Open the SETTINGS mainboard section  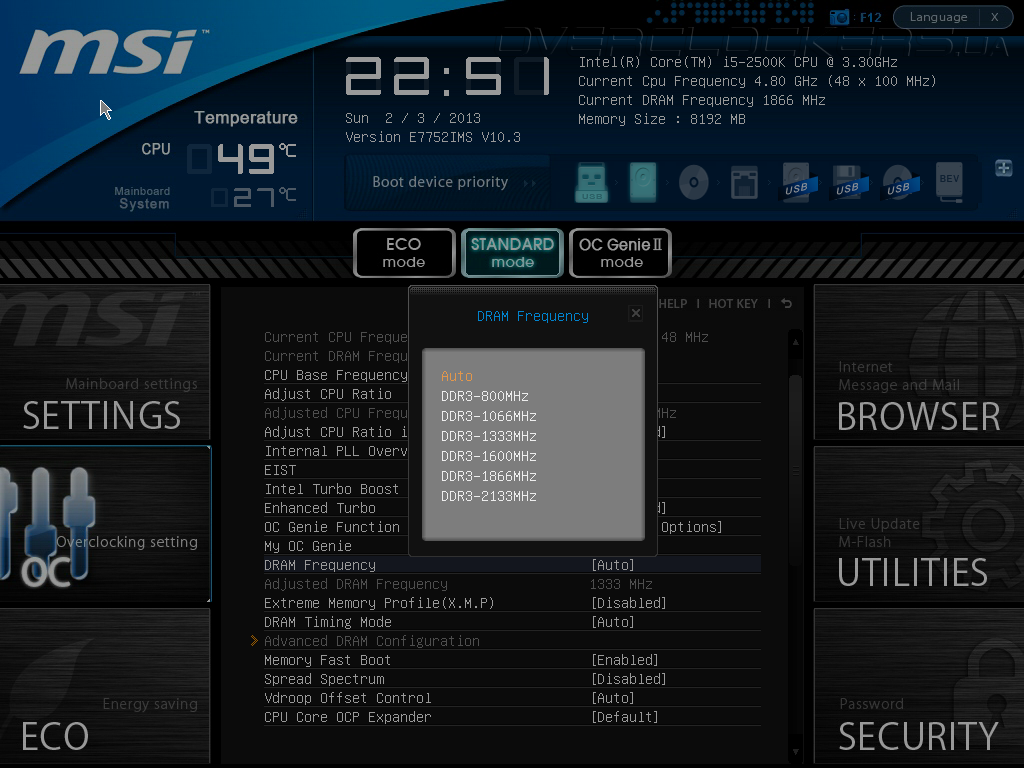coord(104,362)
